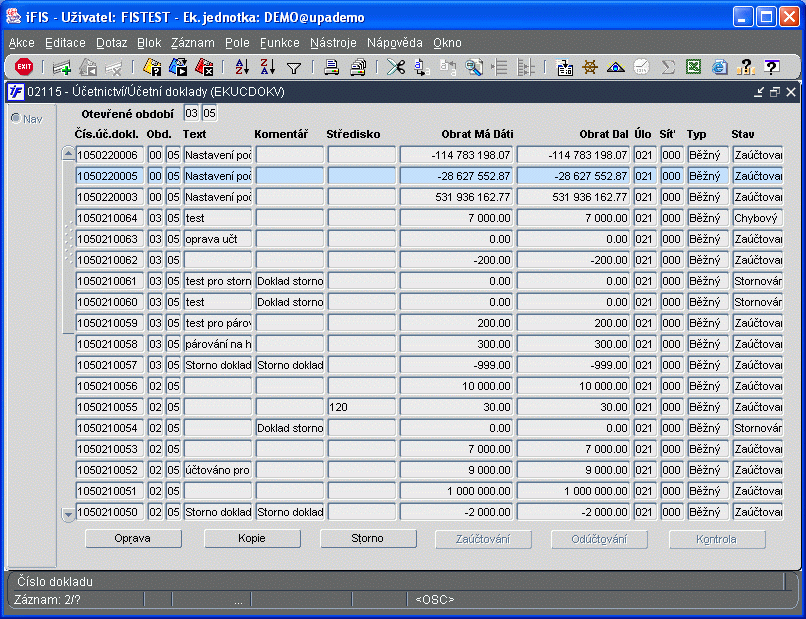Click the Zaúčtování button
806x619 pixels.
pyautogui.click(x=483, y=539)
